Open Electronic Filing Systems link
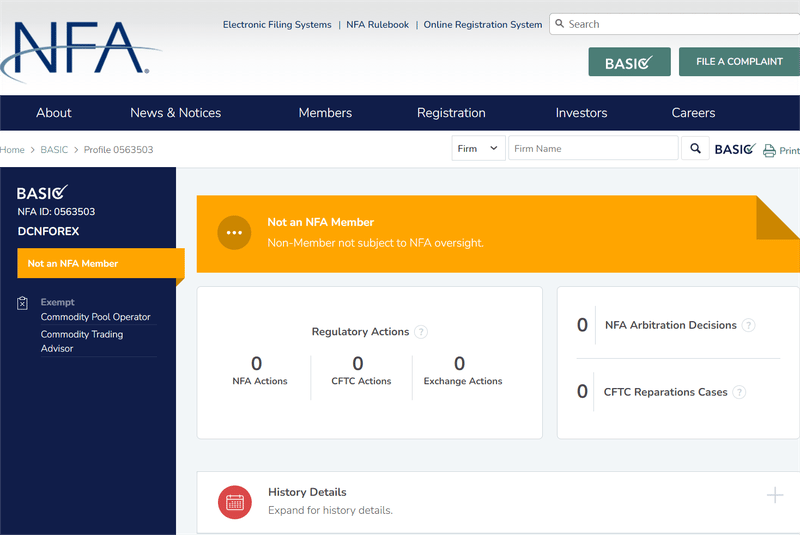The height and width of the screenshot is (535, 800). tap(277, 24)
